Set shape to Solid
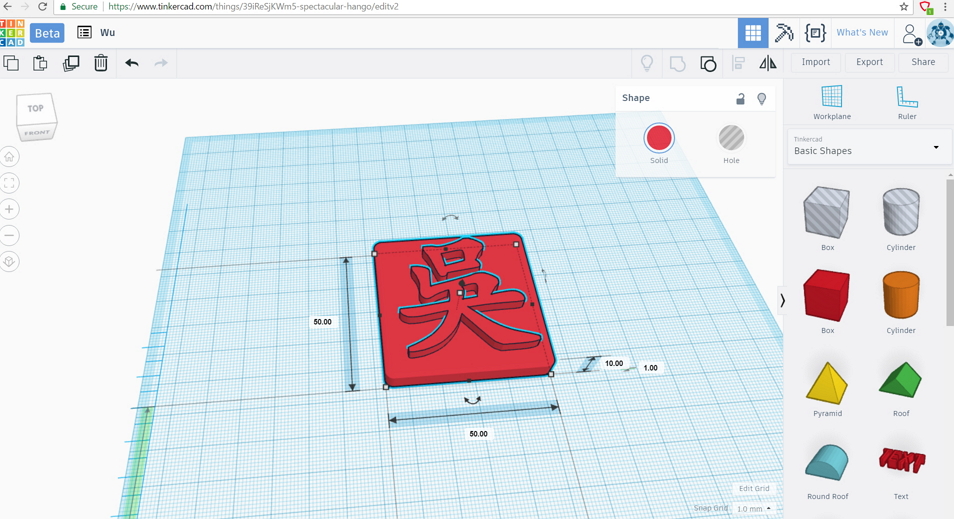This screenshot has height=519, width=954. 659,138
